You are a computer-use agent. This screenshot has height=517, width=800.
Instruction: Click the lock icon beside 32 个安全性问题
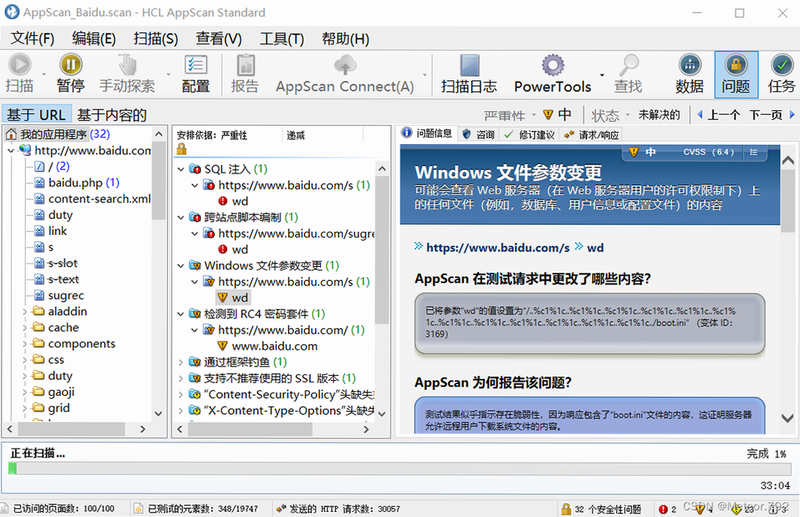[x=566, y=509]
